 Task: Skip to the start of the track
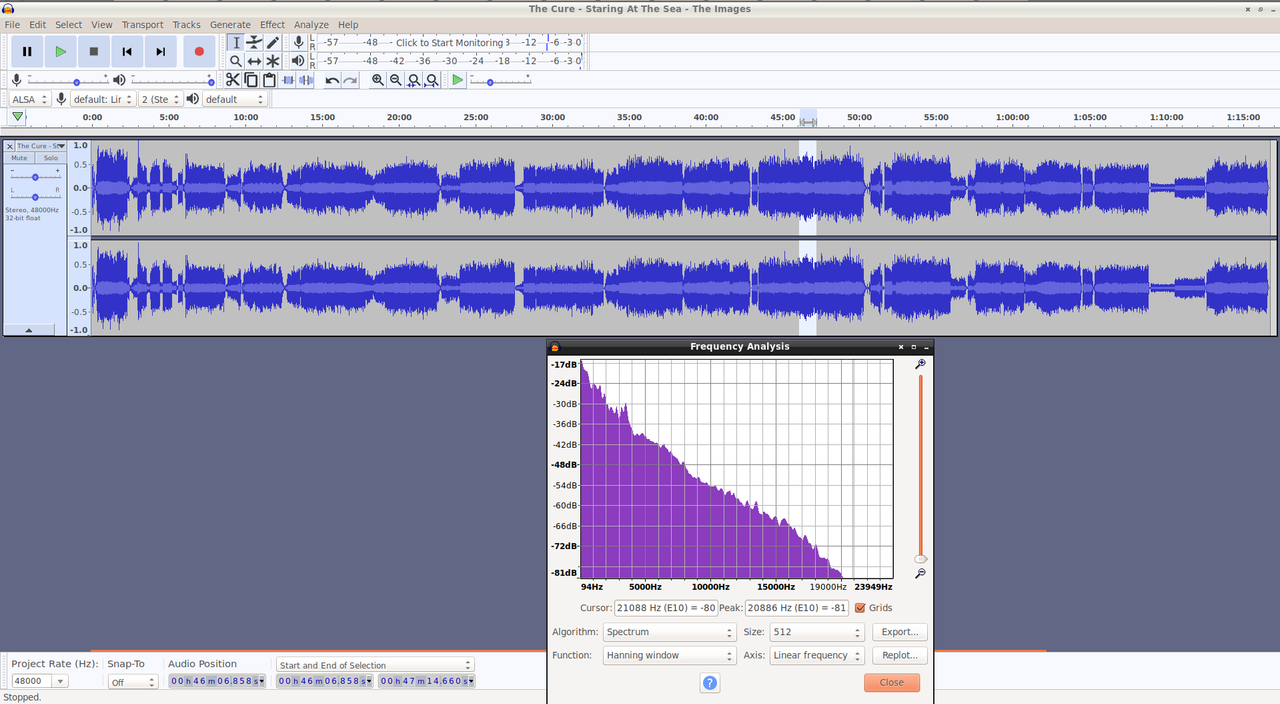[x=127, y=51]
